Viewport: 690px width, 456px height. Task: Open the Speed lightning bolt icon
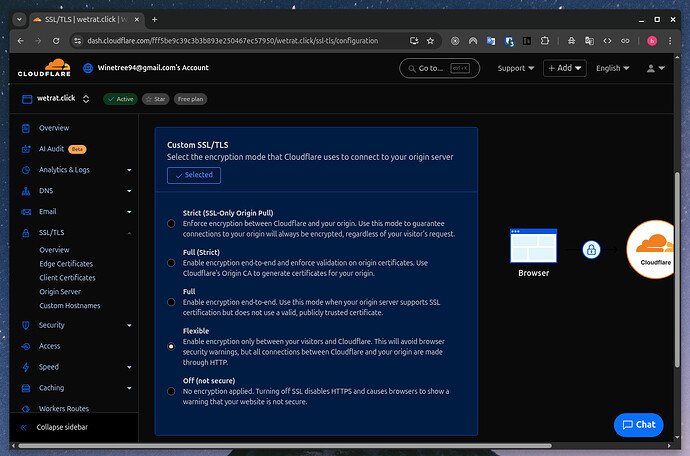click(26, 367)
